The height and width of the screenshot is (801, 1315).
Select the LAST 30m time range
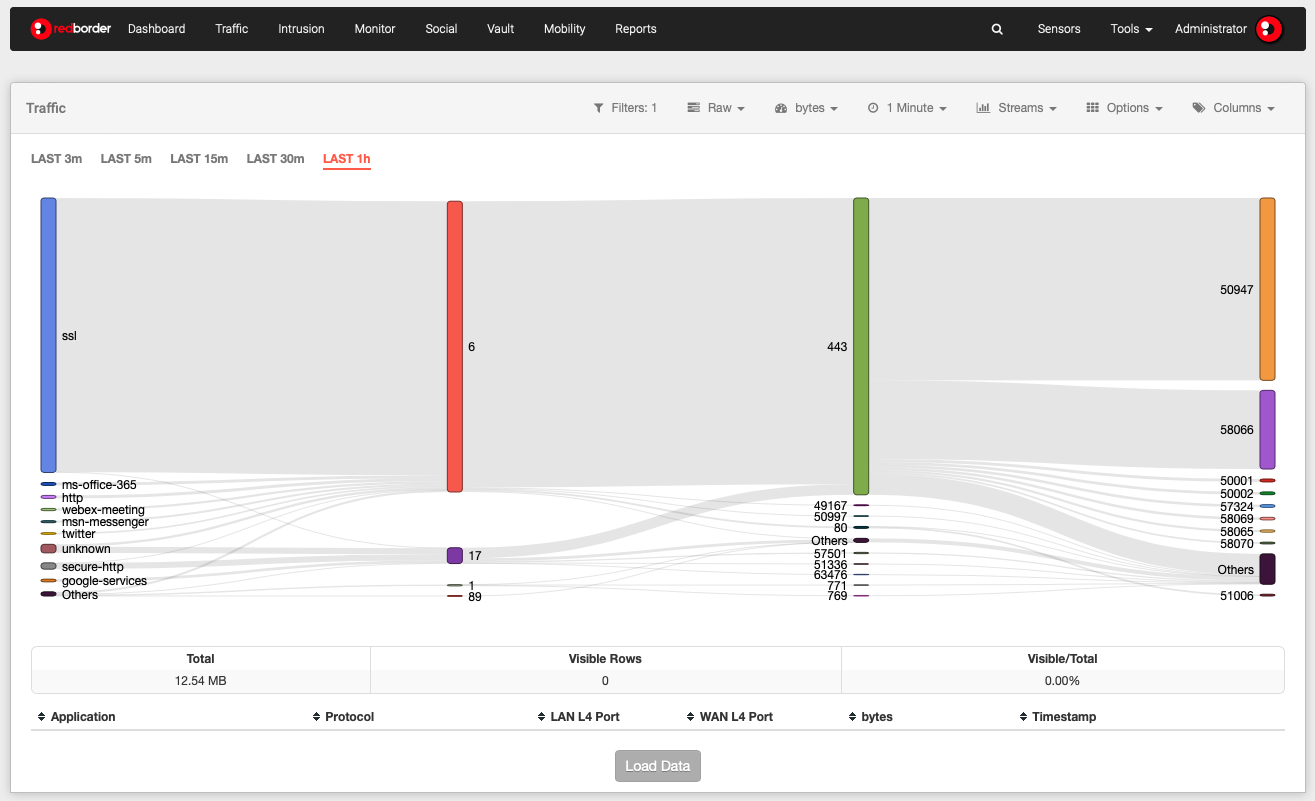(x=275, y=159)
